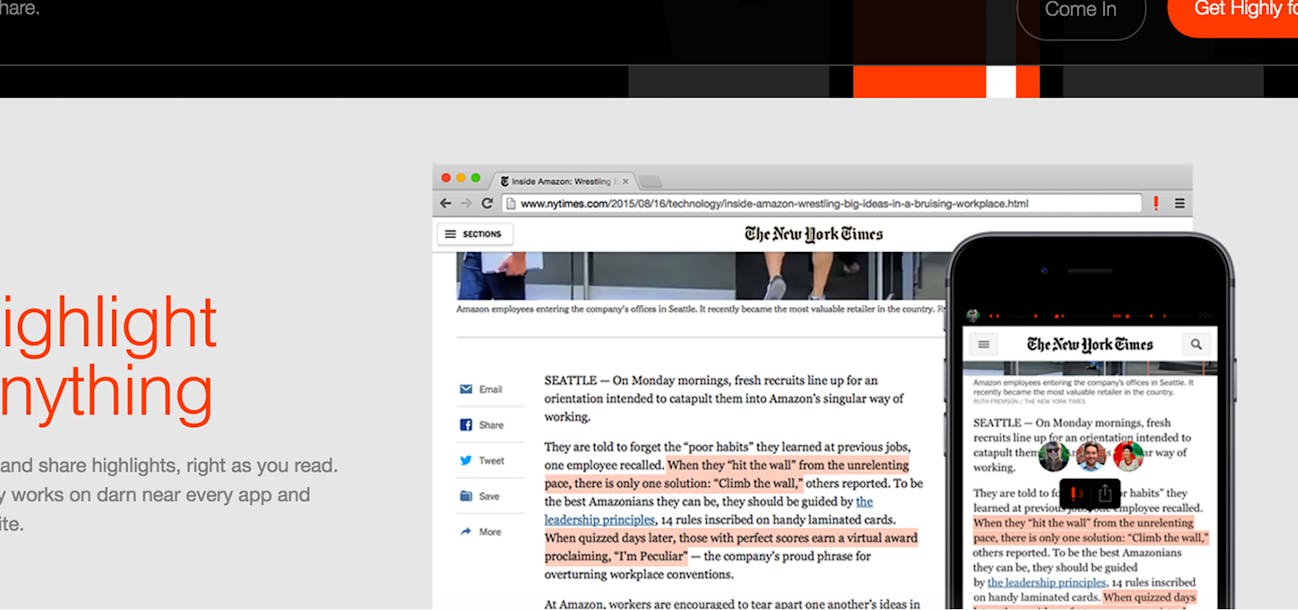1298x610 pixels.
Task: Click the 'Tweet' share label
Action: pyautogui.click(x=491, y=461)
